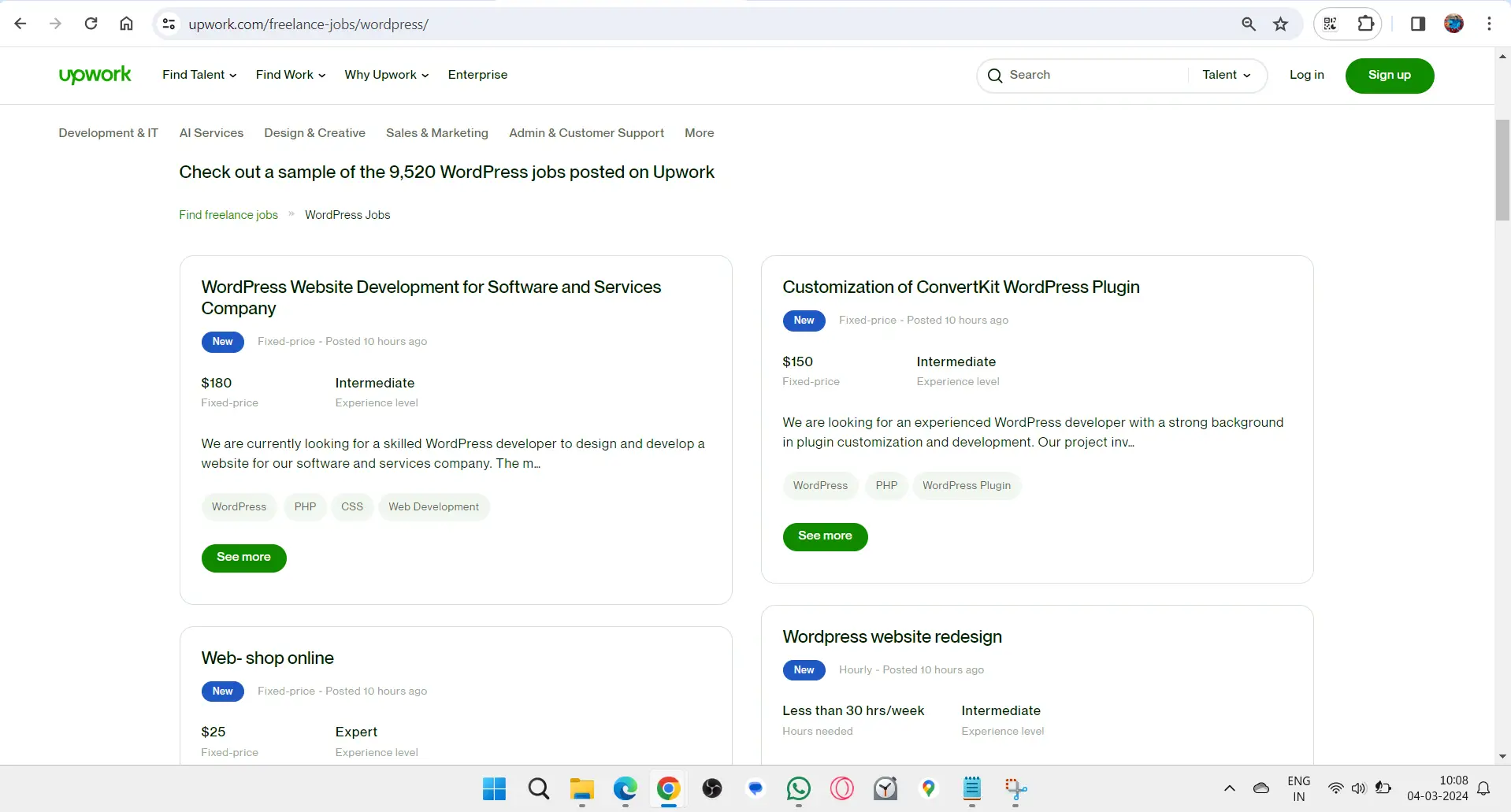This screenshot has height=812, width=1511.
Task: Click the search magnifier in Upwork search box
Action: 995,76
